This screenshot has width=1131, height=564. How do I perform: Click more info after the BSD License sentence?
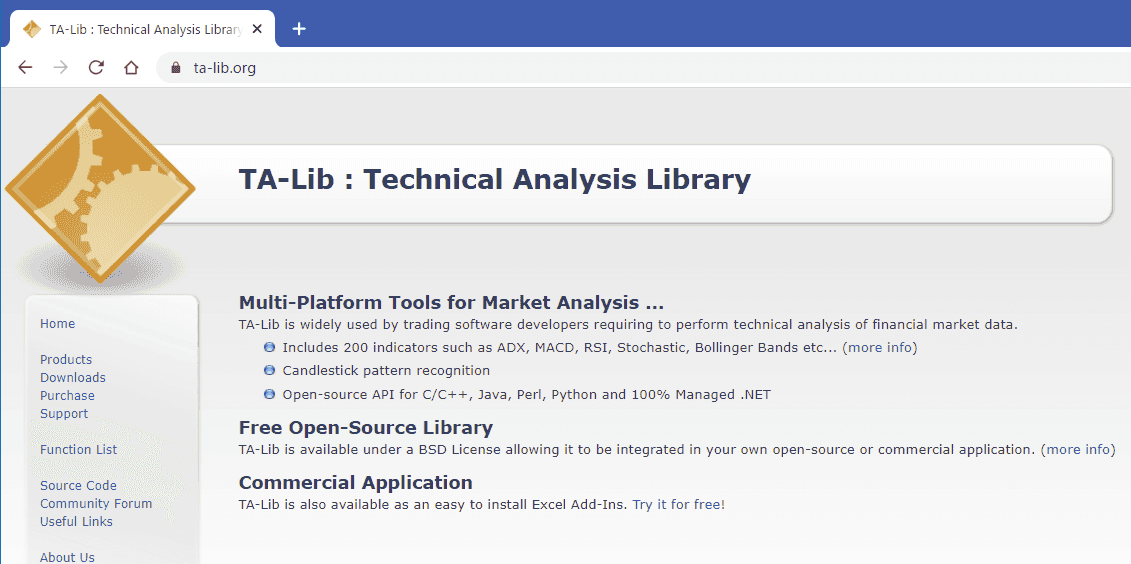point(1078,449)
